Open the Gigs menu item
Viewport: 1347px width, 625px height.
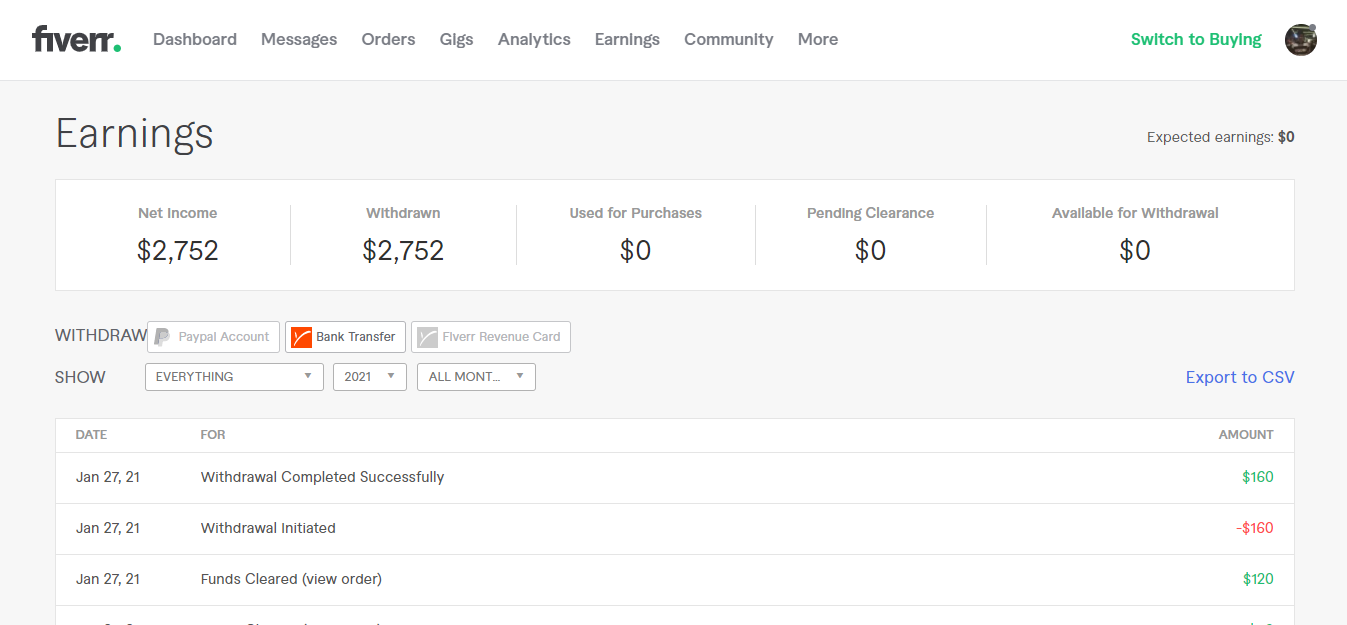(x=456, y=40)
